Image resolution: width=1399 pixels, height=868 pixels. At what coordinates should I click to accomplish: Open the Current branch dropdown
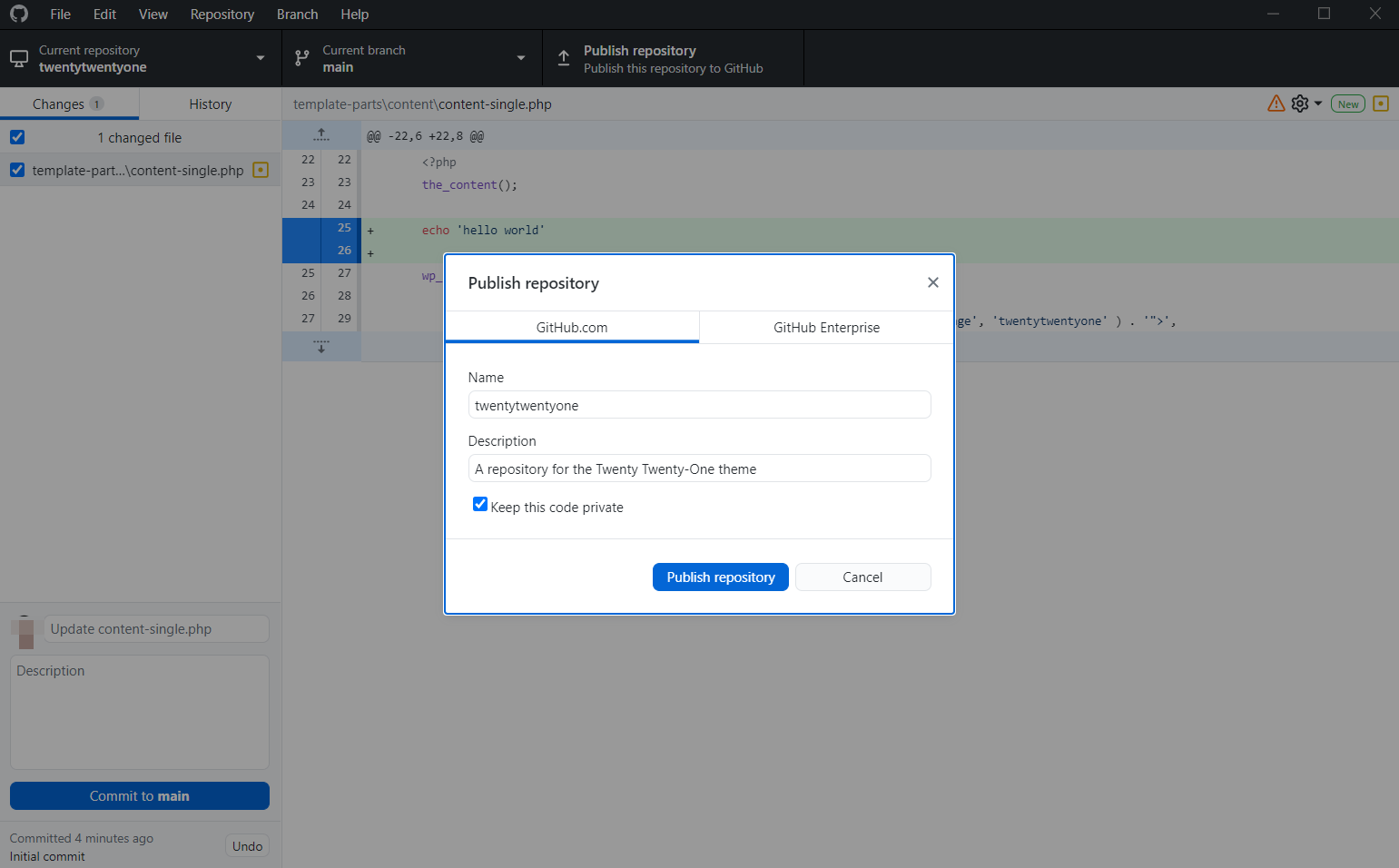(x=412, y=58)
